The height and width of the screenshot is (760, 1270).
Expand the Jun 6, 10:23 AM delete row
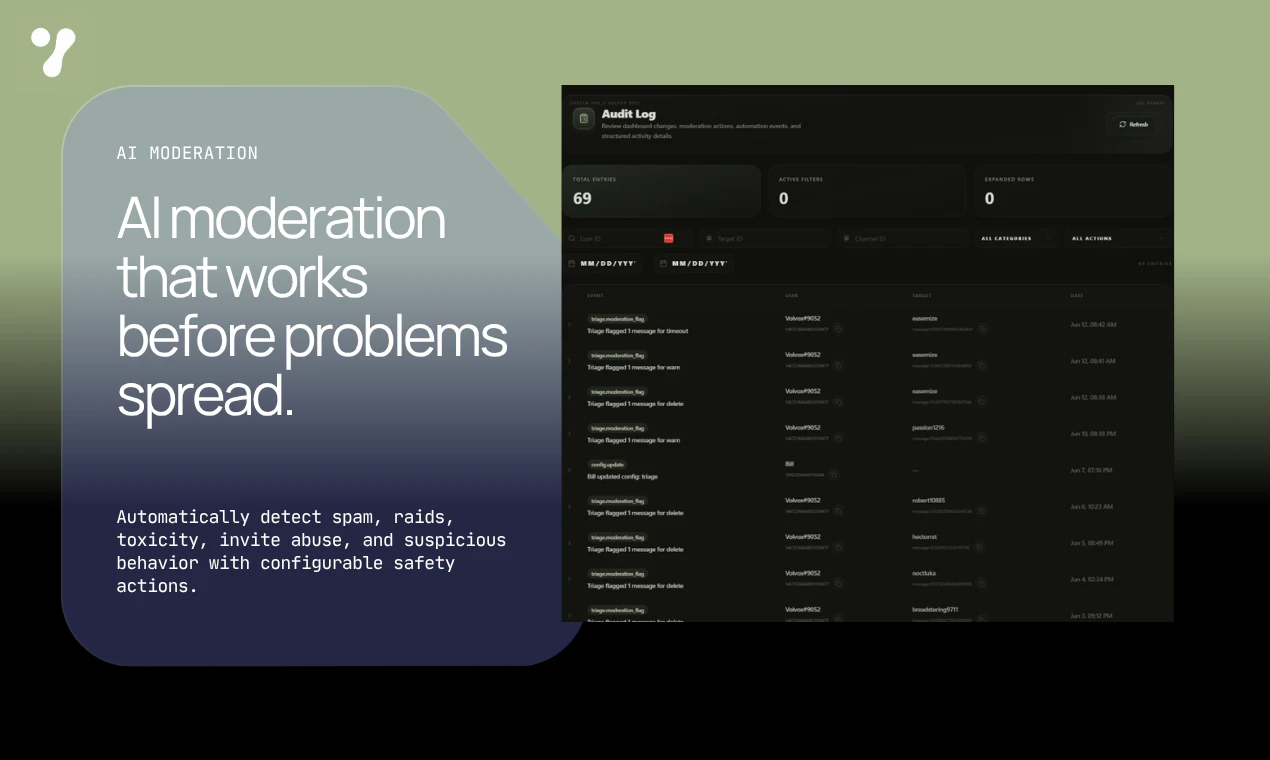tap(570, 507)
